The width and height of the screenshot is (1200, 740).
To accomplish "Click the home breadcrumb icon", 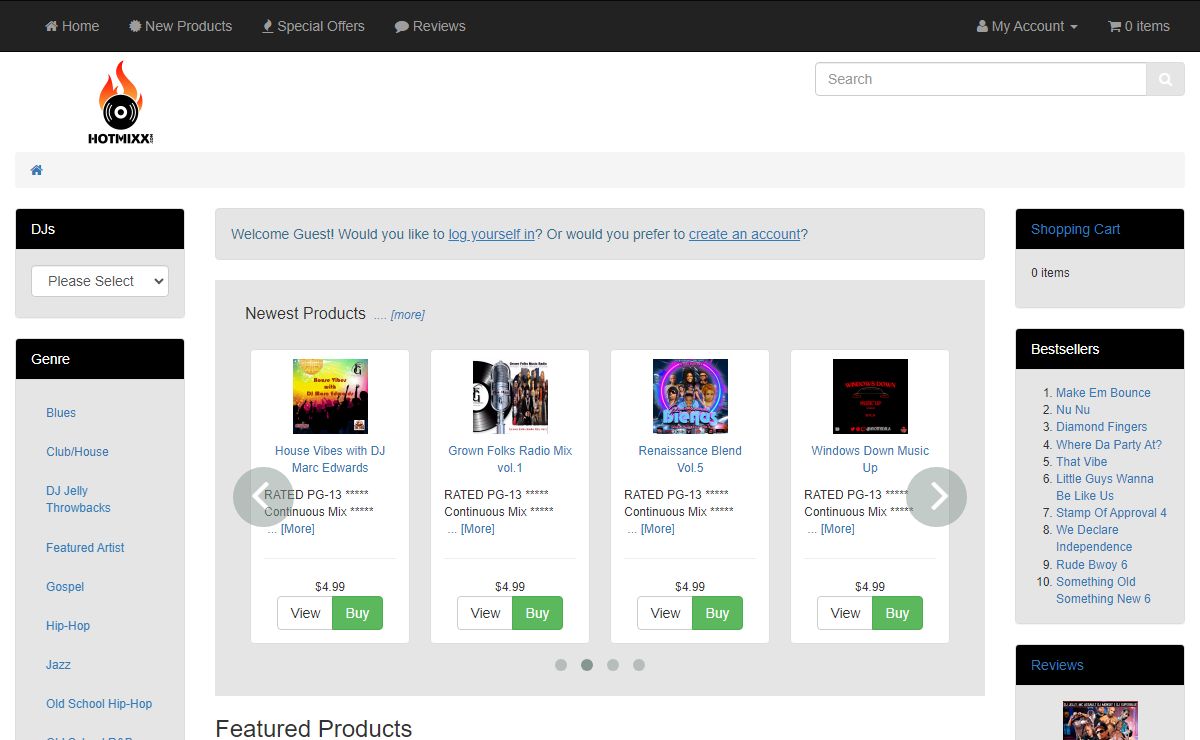I will [37, 170].
